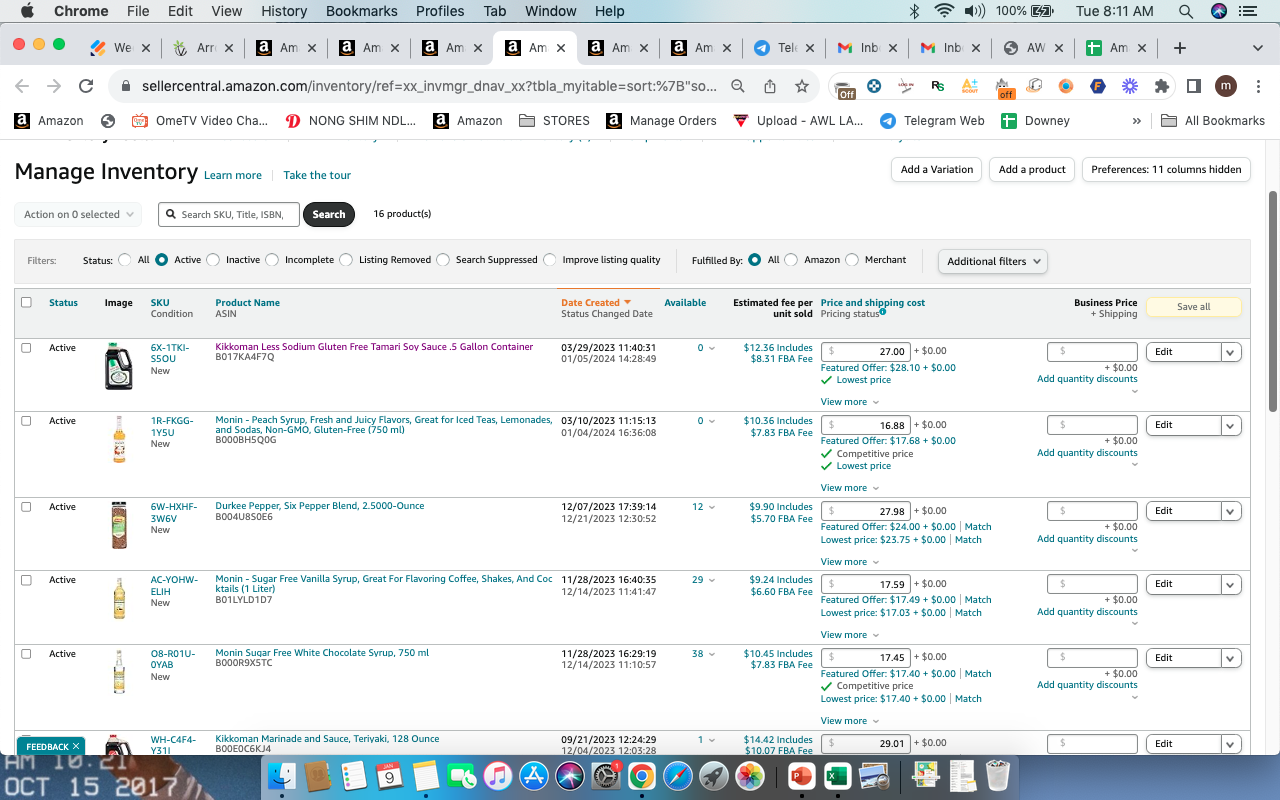This screenshot has width=1280, height=800.
Task: Open the Additional filters dropdown
Action: tap(993, 261)
